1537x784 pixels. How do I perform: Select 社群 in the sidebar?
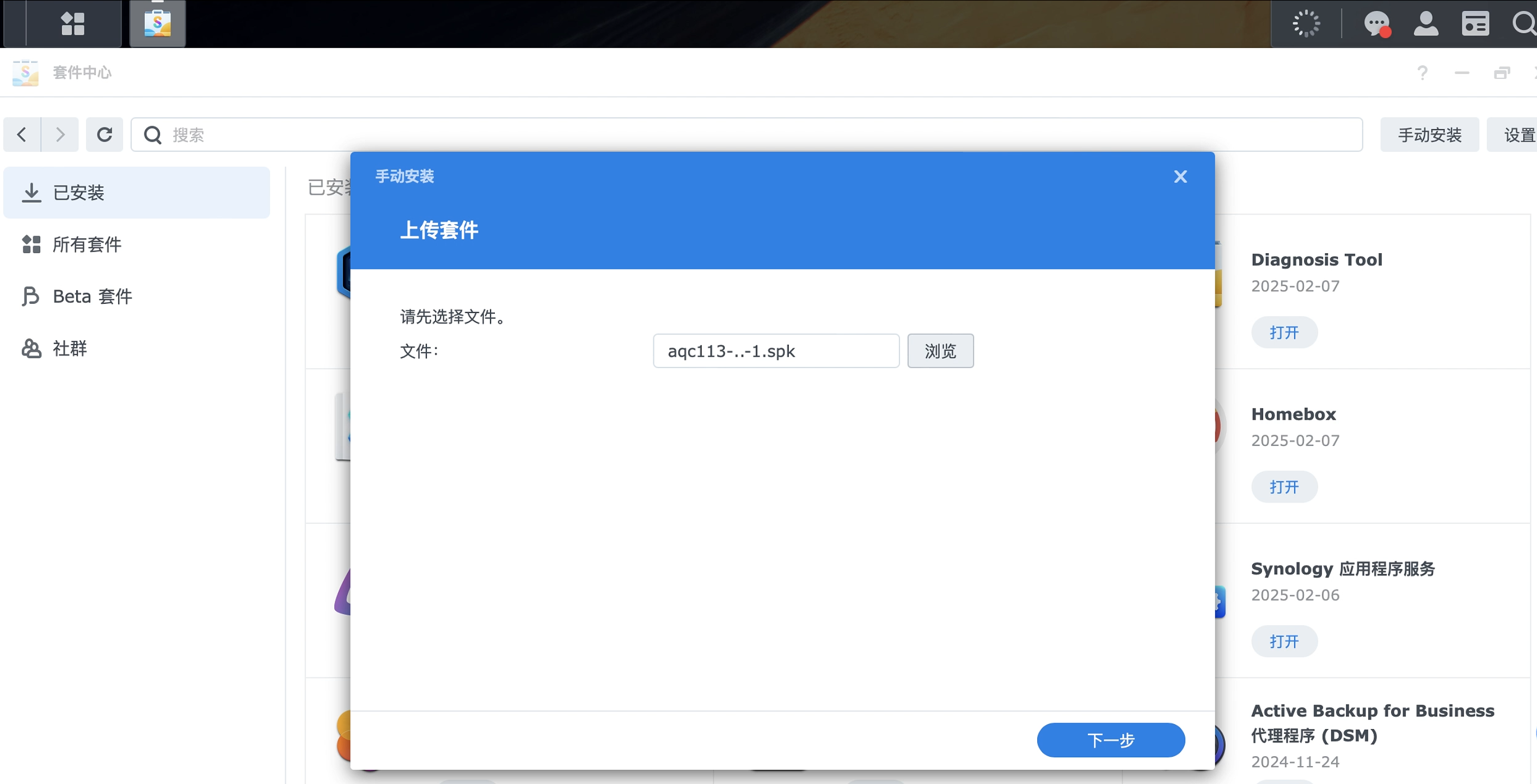coord(137,348)
